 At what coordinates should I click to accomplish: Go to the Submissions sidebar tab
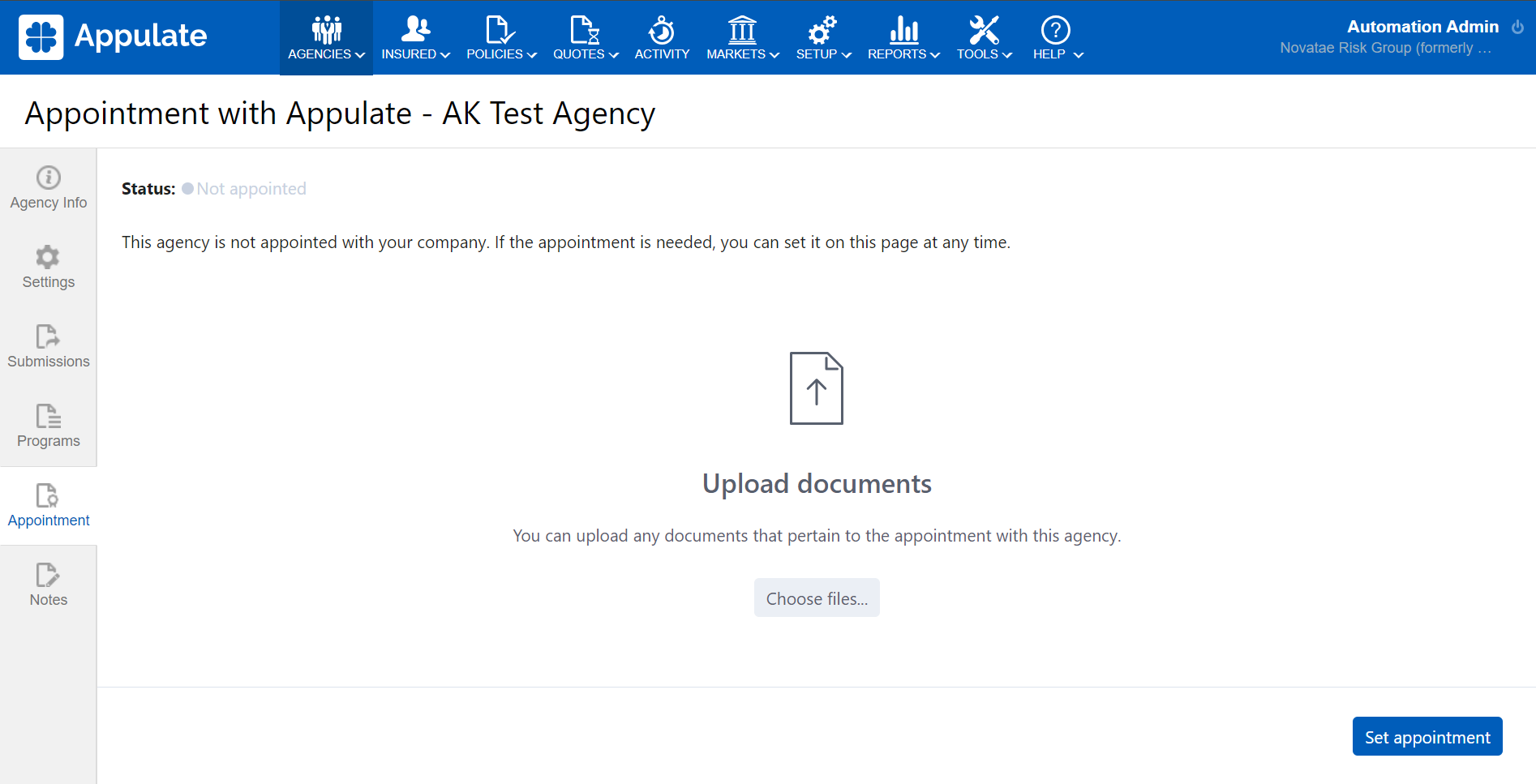point(49,347)
